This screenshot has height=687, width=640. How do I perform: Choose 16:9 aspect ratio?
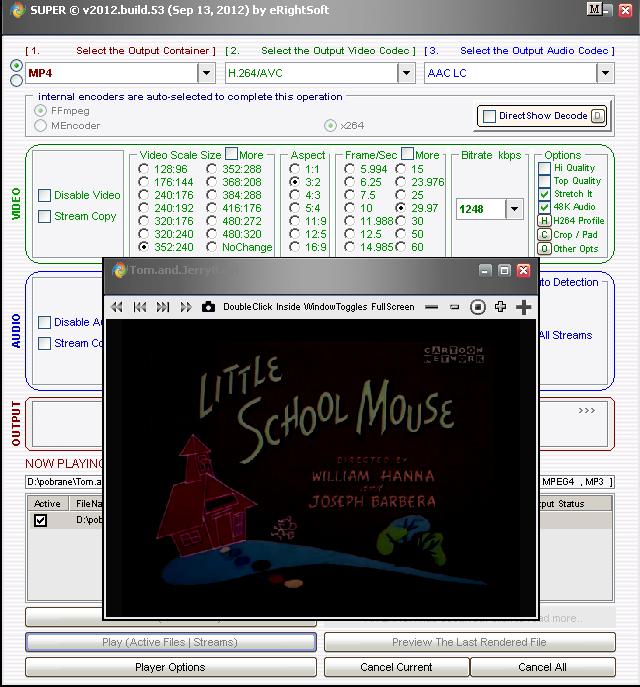click(294, 248)
